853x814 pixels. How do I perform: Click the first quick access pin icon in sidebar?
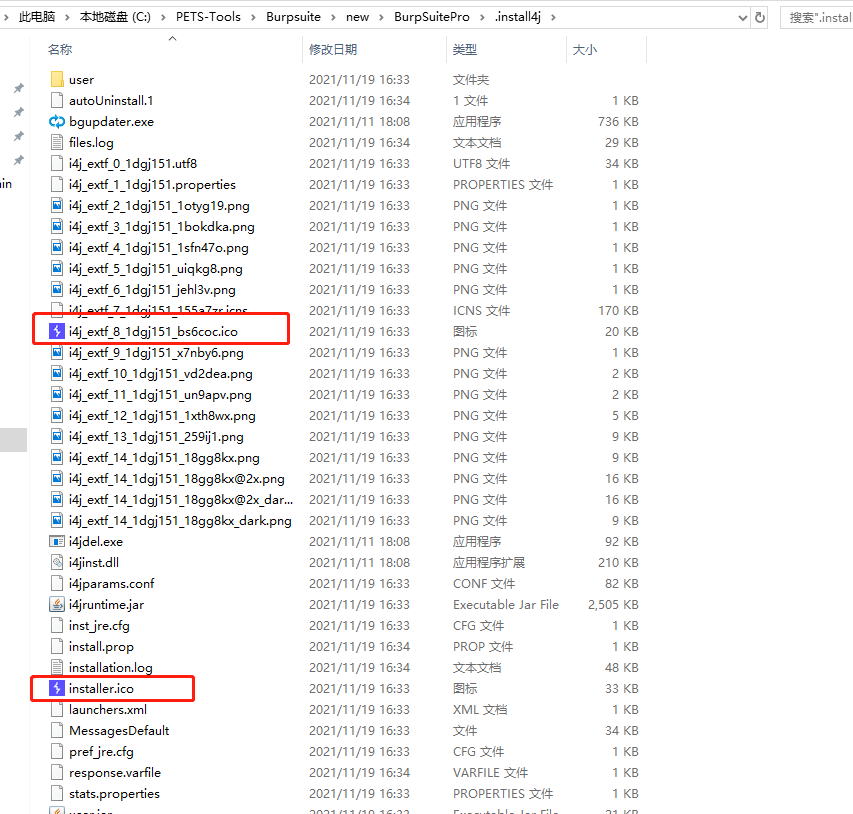click(x=19, y=88)
